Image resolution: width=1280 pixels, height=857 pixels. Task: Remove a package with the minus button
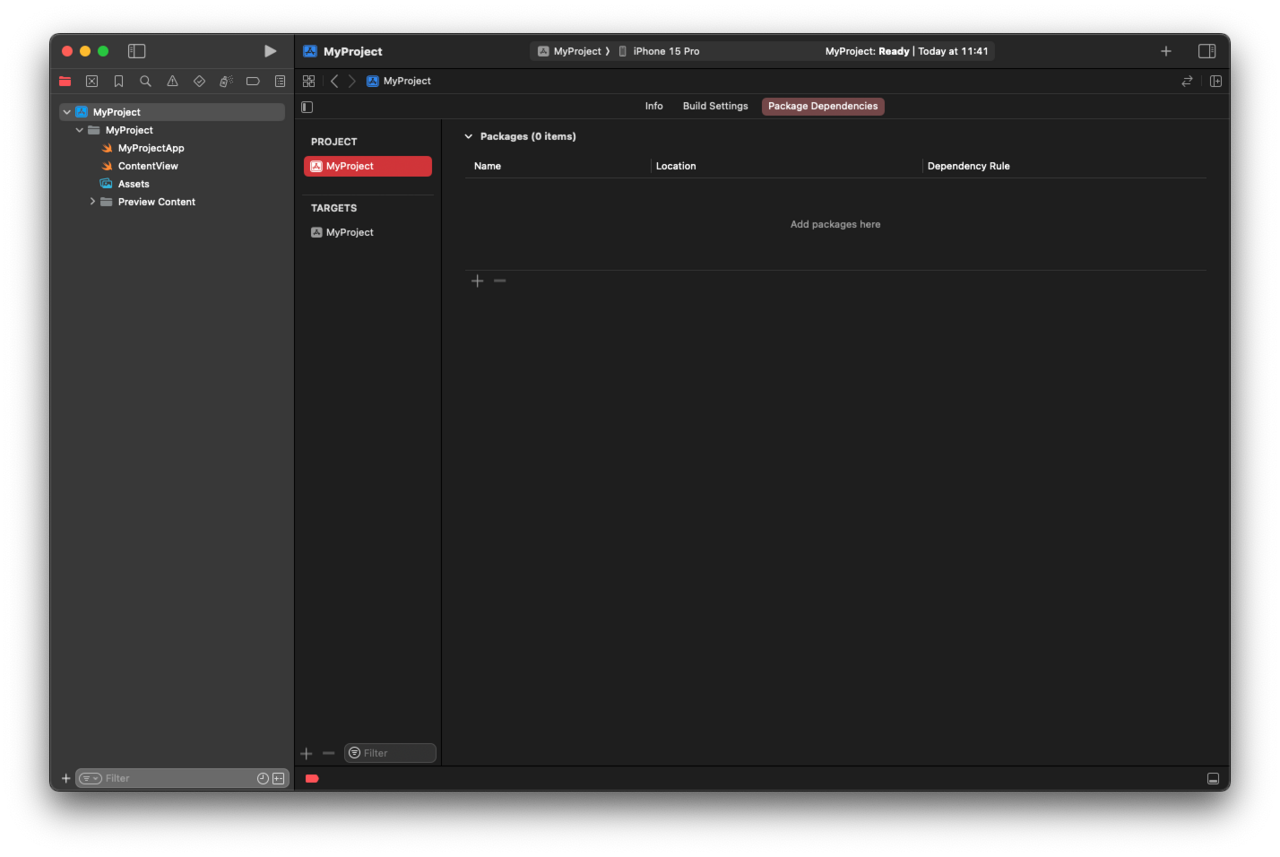[500, 281]
